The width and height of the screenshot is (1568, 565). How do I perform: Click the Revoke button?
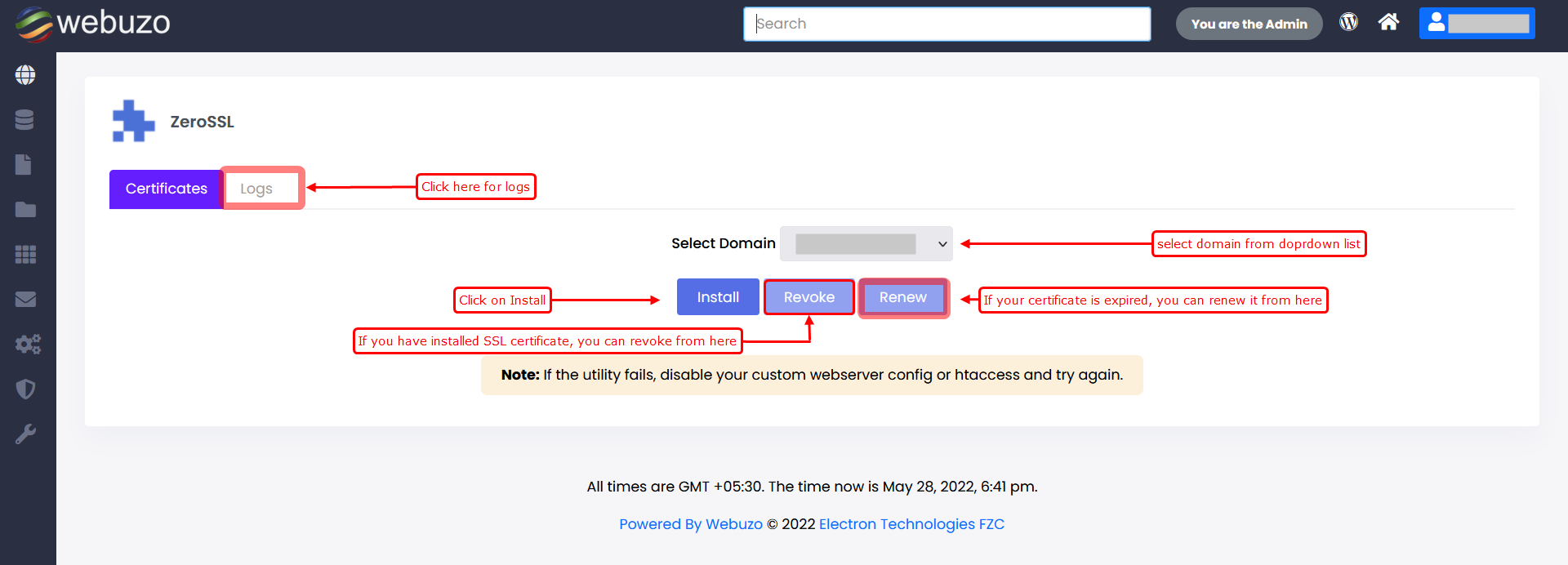pyautogui.click(x=809, y=297)
